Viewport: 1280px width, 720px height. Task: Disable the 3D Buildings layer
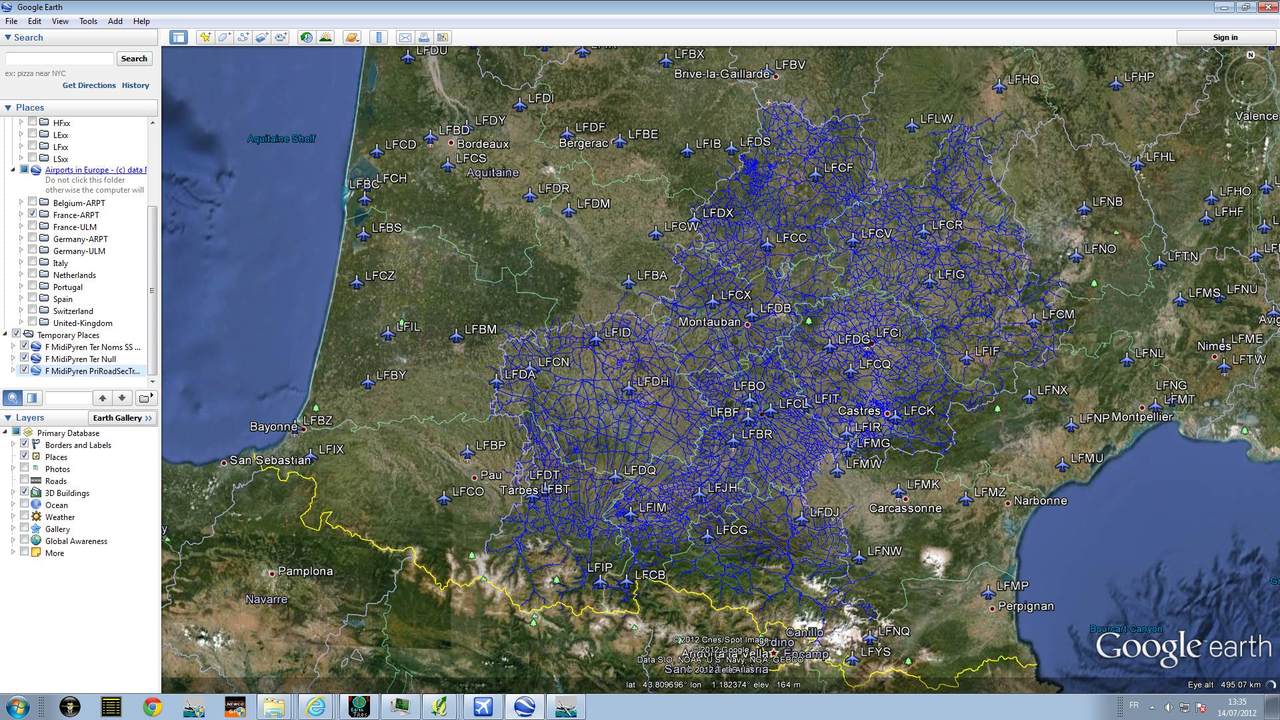tap(25, 493)
